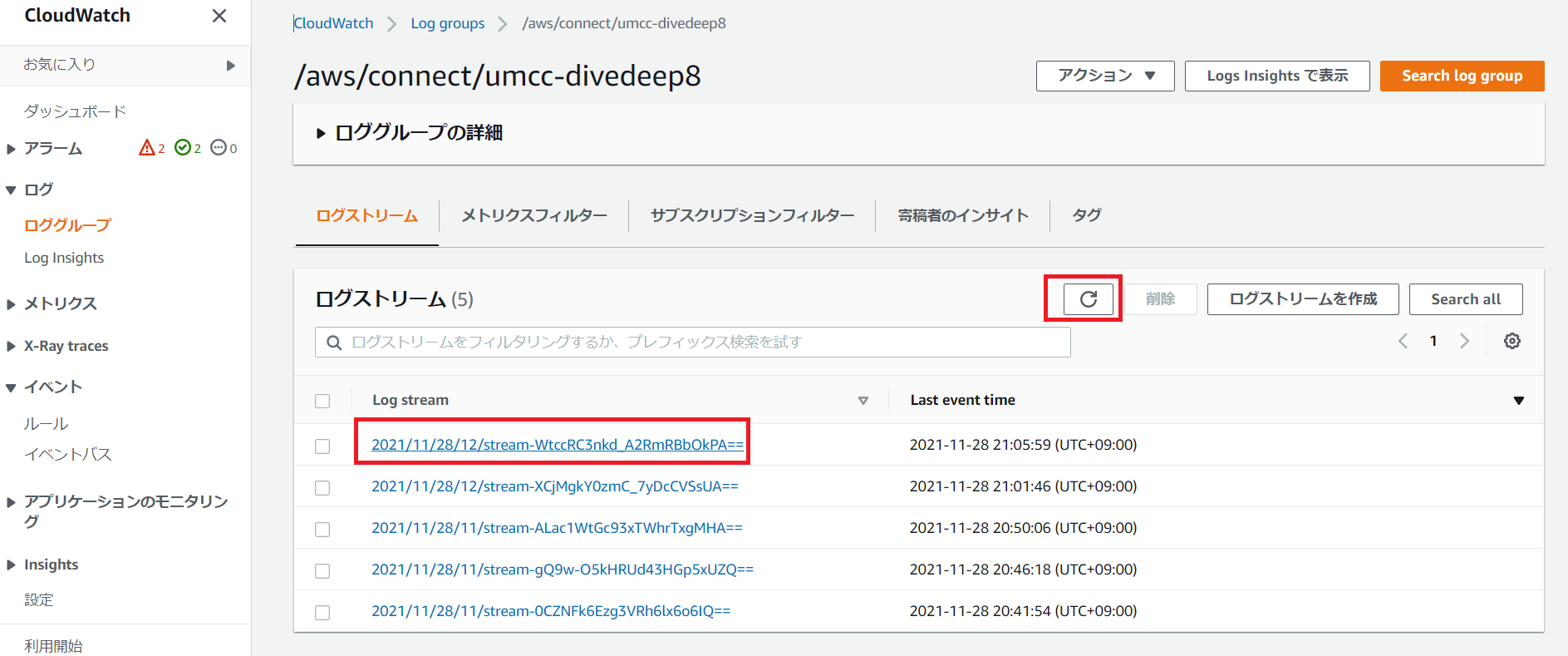Click the timestamp 2021-11-28 20:41:54 cell
The height and width of the screenshot is (656, 1568).
pos(1023,611)
